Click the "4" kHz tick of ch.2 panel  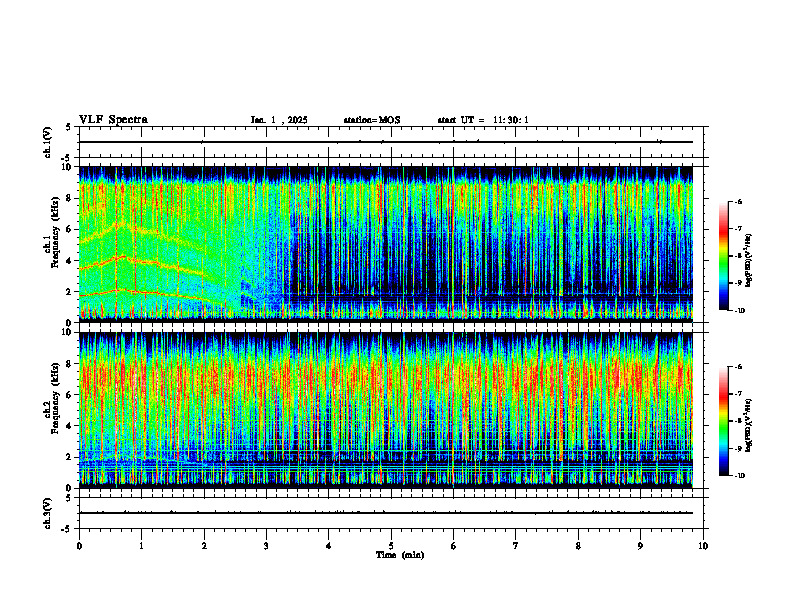click(x=69, y=426)
